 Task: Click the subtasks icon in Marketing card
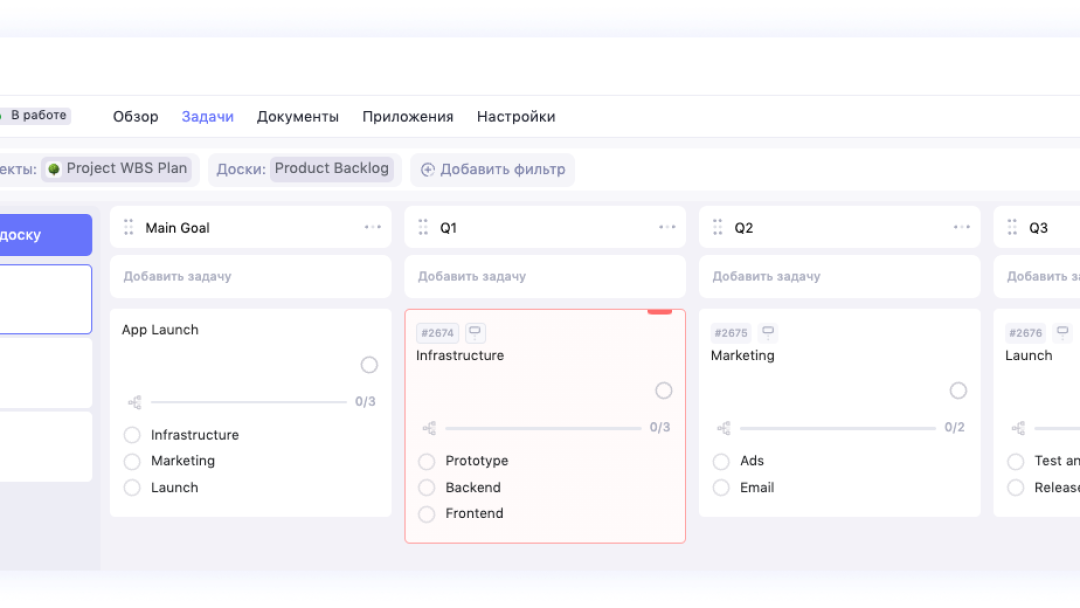[x=723, y=428]
